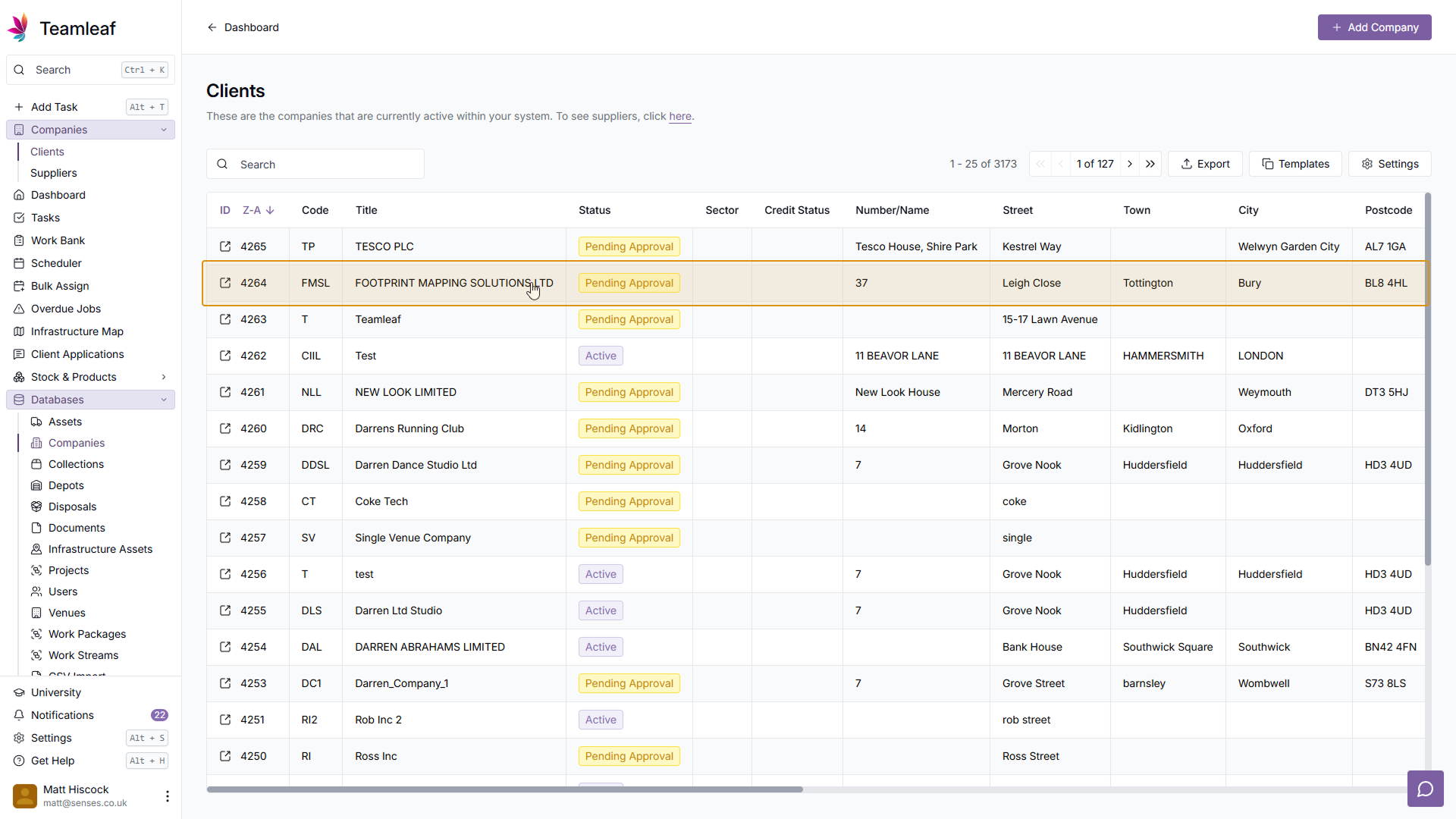
Task: Open user options three-dot menu
Action: click(168, 795)
